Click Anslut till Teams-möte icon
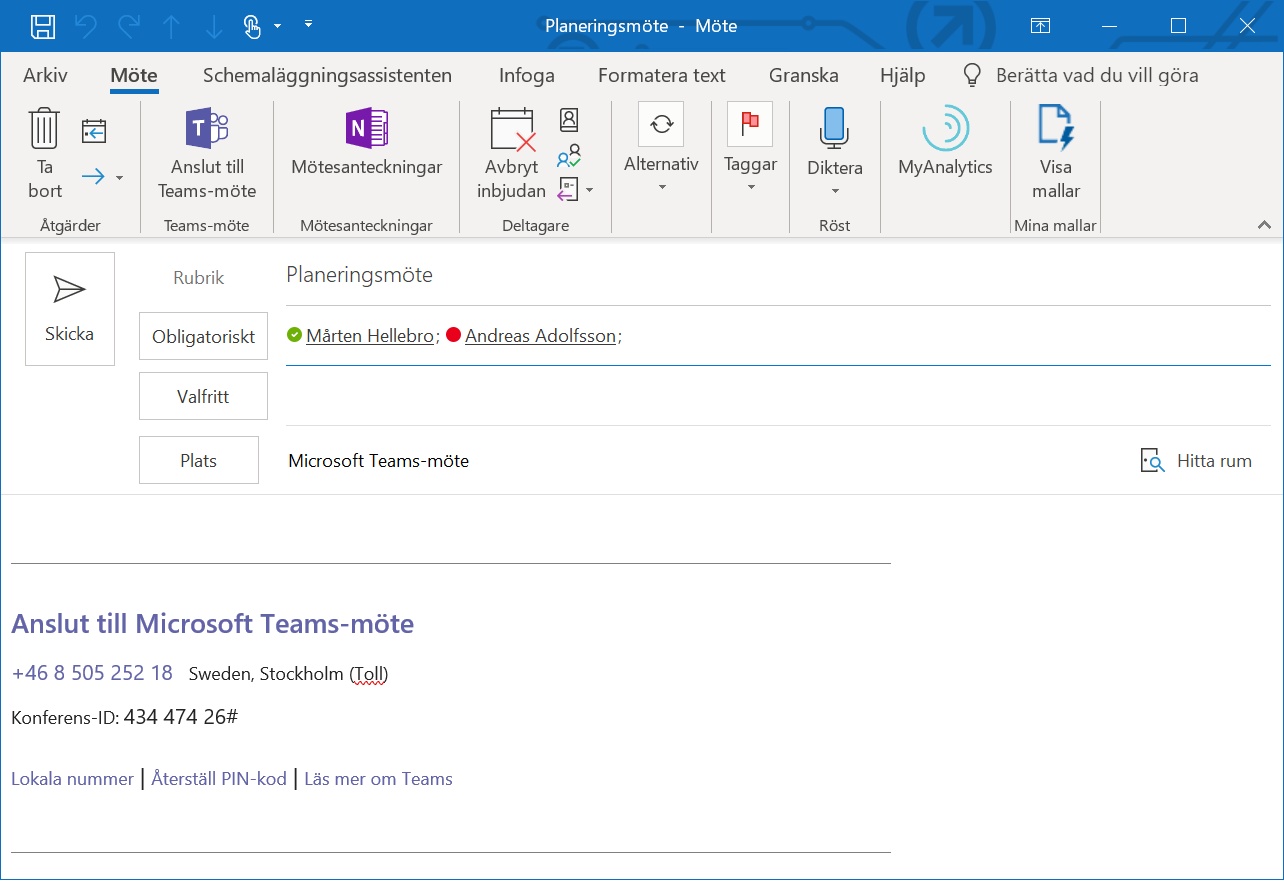 207,129
